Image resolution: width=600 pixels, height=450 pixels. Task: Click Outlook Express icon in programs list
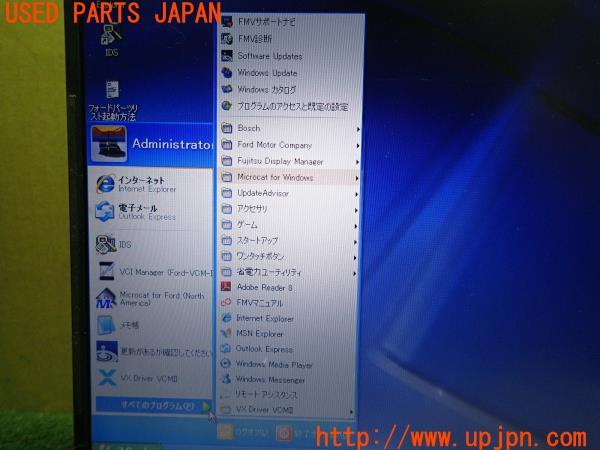pos(225,349)
